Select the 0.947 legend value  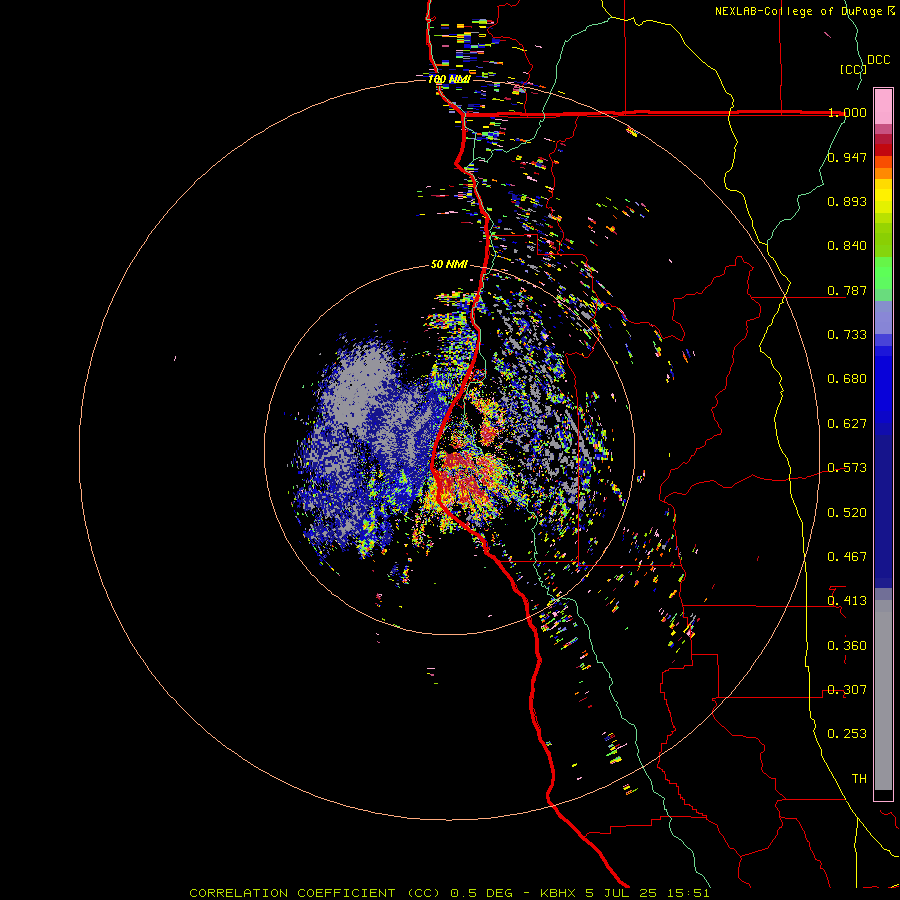[x=847, y=157]
